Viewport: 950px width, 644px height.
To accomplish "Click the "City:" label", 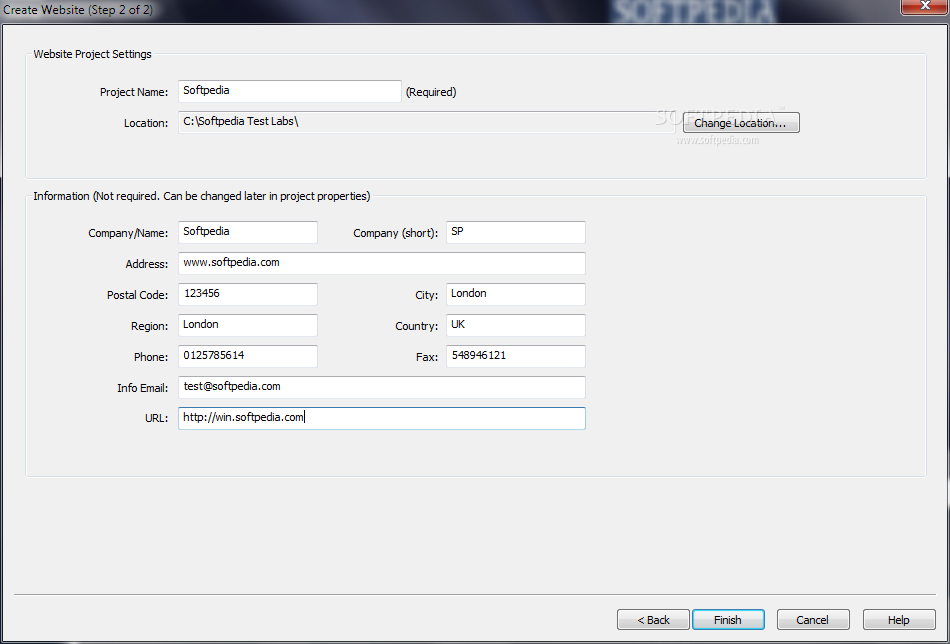I will [x=427, y=295].
